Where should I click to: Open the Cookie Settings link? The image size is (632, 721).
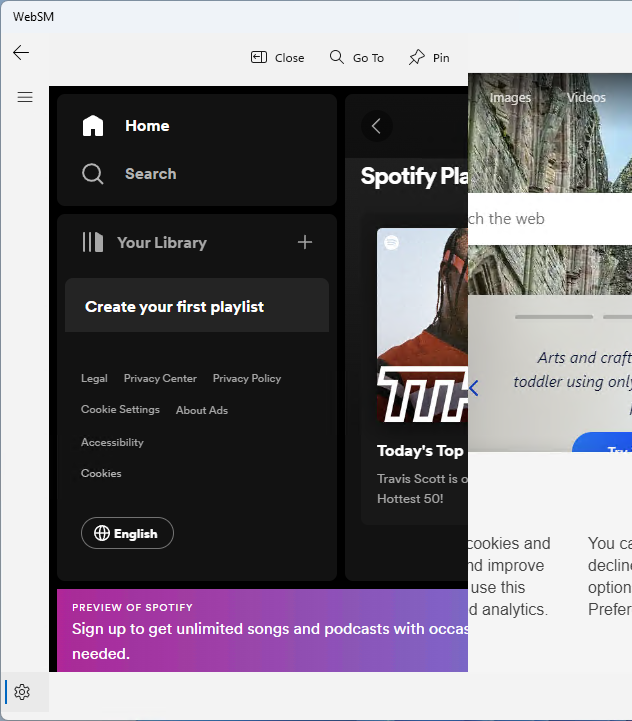120,409
